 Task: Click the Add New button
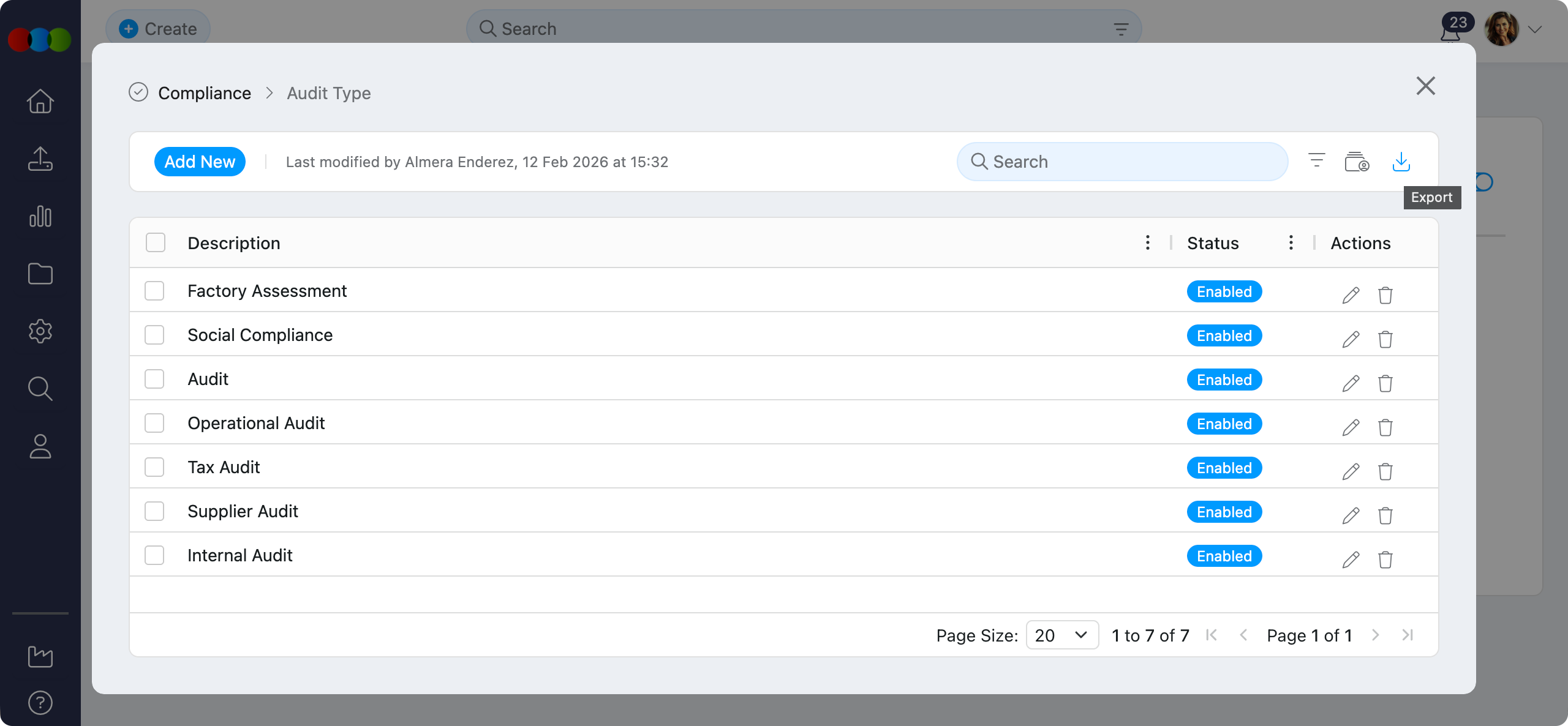coord(200,162)
